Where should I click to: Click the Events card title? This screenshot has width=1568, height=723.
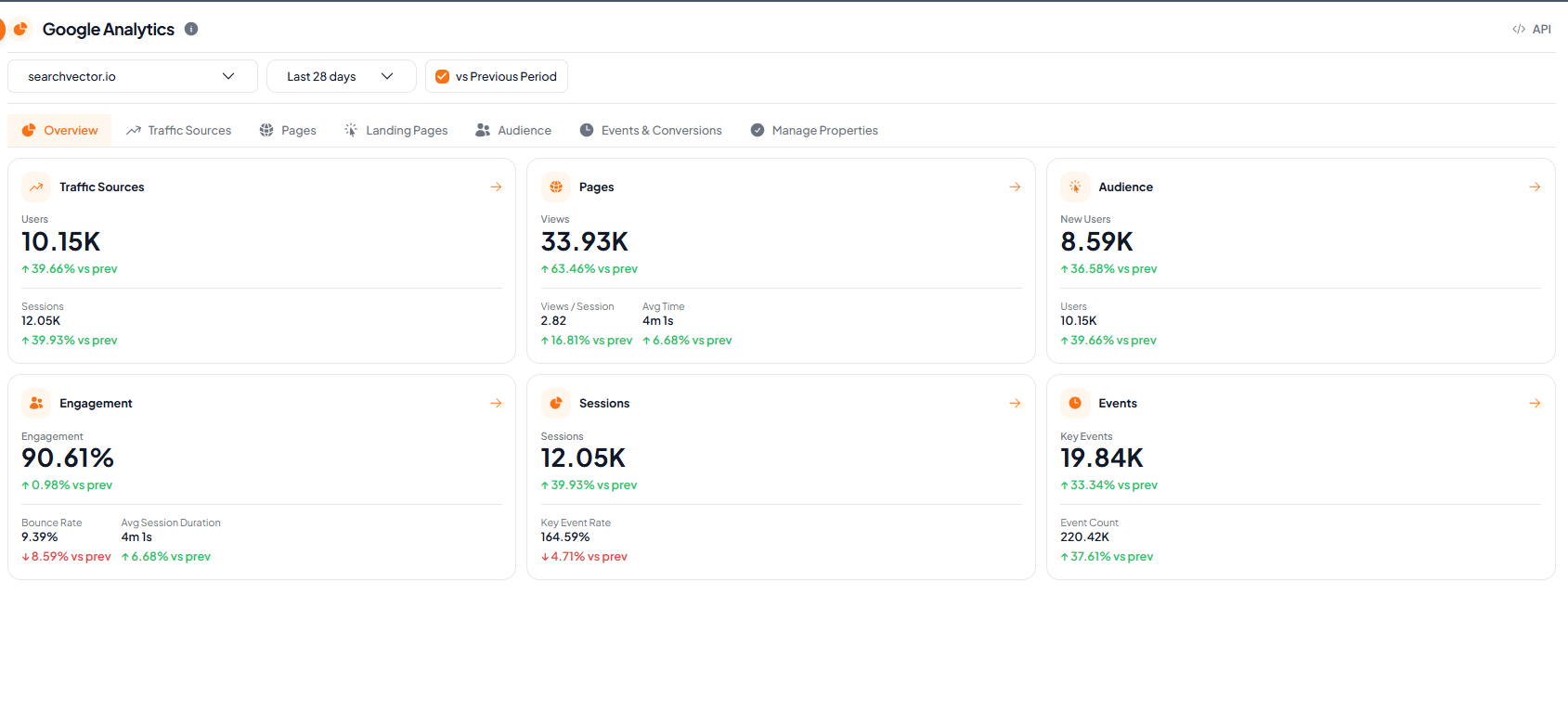(x=1118, y=403)
